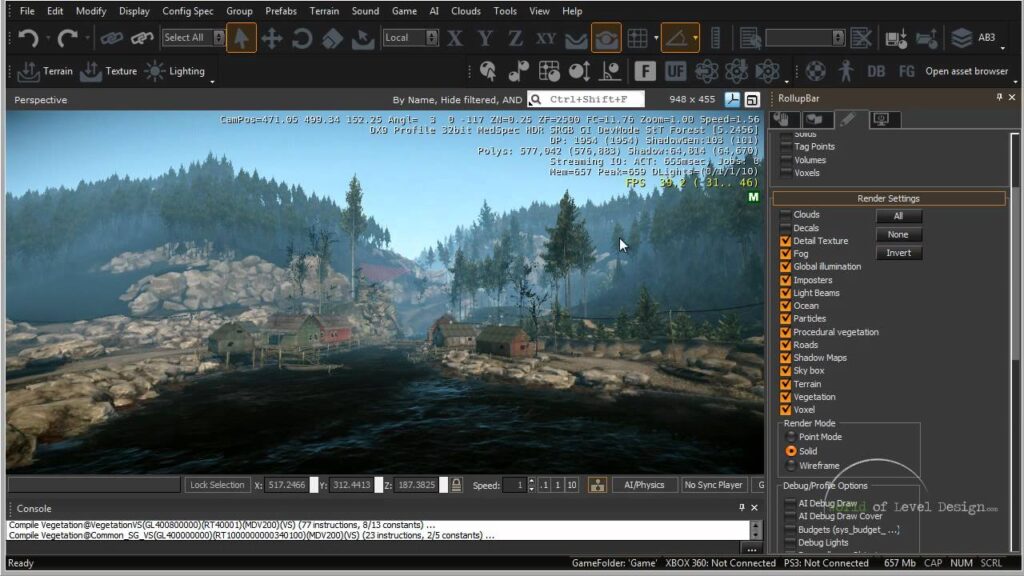
Task: Click the Layers stack icon
Action: point(962,38)
